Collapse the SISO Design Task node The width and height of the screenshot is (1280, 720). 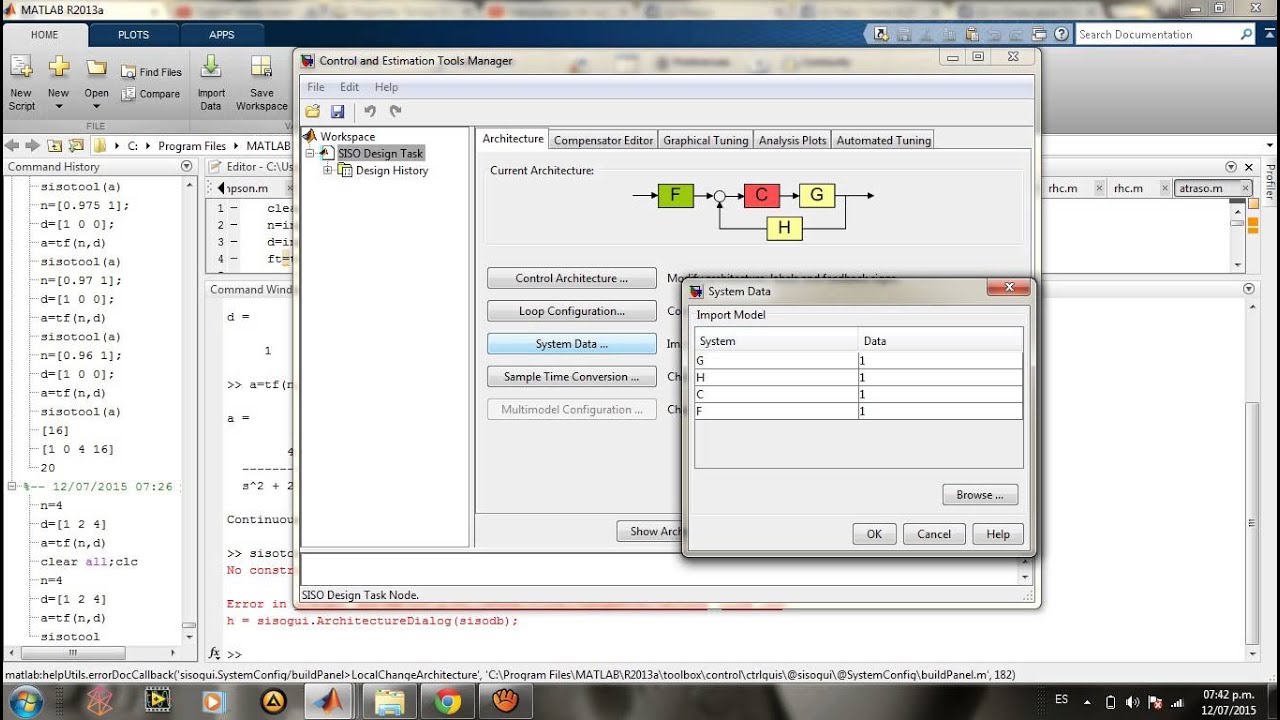click(x=310, y=153)
